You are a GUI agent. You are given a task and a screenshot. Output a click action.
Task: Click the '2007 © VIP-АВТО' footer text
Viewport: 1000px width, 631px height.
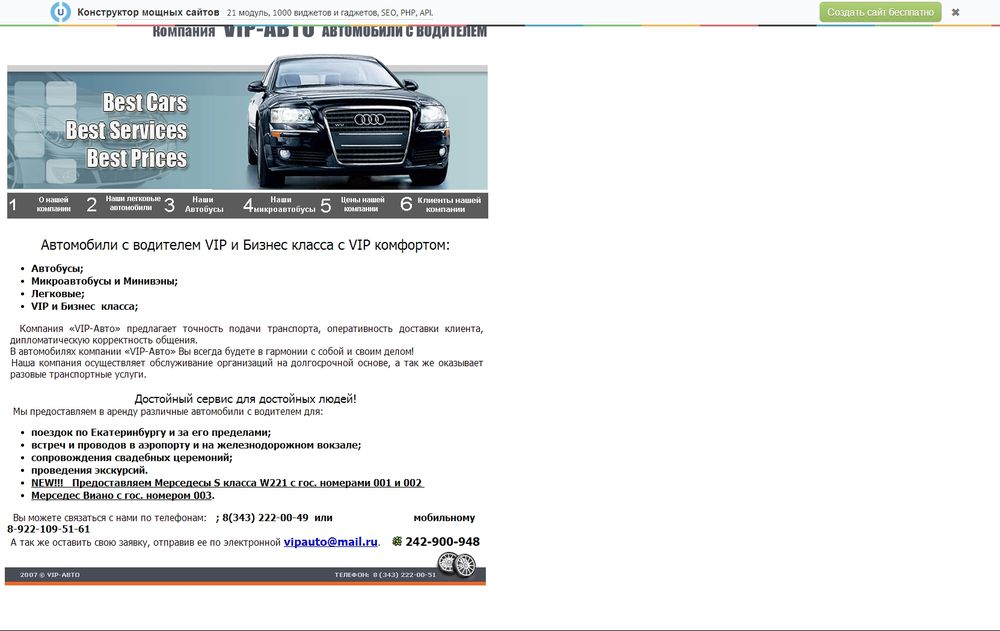coord(50,575)
